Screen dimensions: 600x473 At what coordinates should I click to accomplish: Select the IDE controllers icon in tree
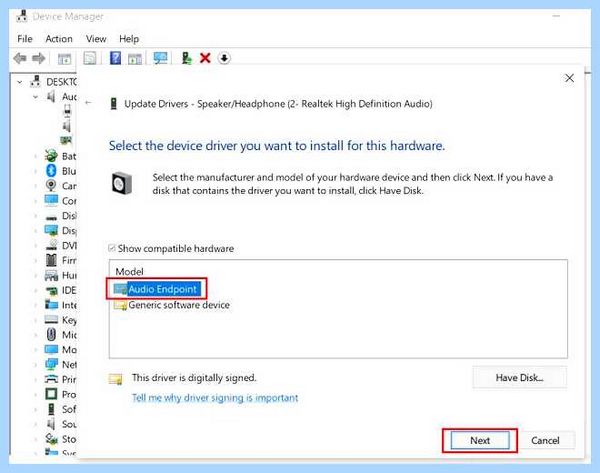pos(51,290)
